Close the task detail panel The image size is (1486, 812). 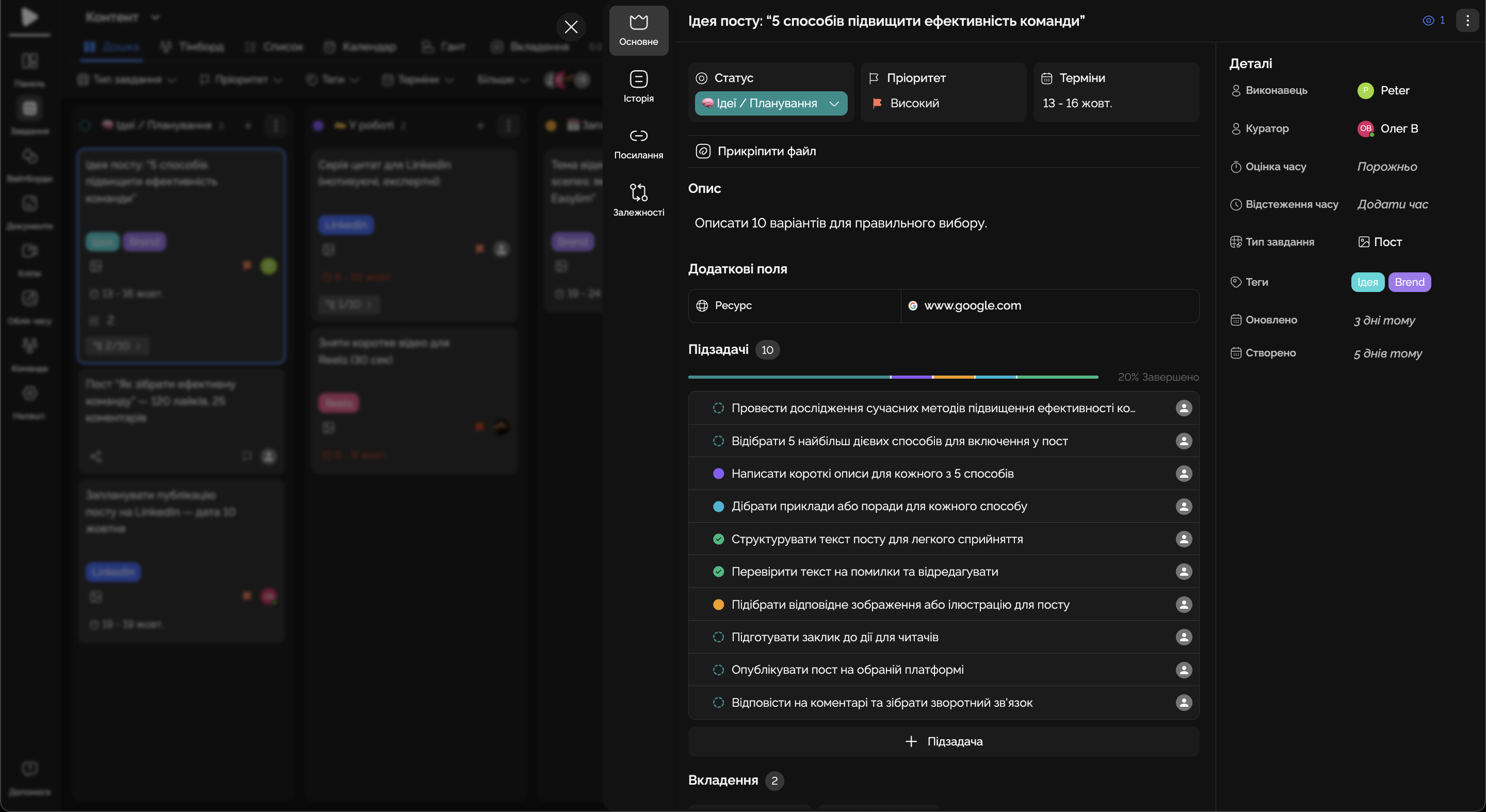point(571,26)
